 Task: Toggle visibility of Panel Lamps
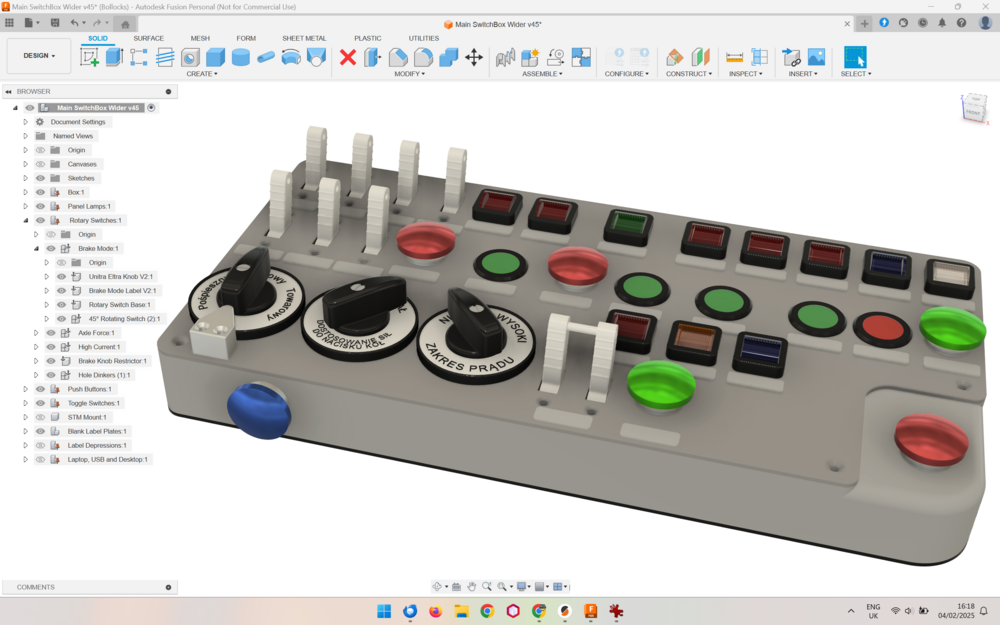41,206
